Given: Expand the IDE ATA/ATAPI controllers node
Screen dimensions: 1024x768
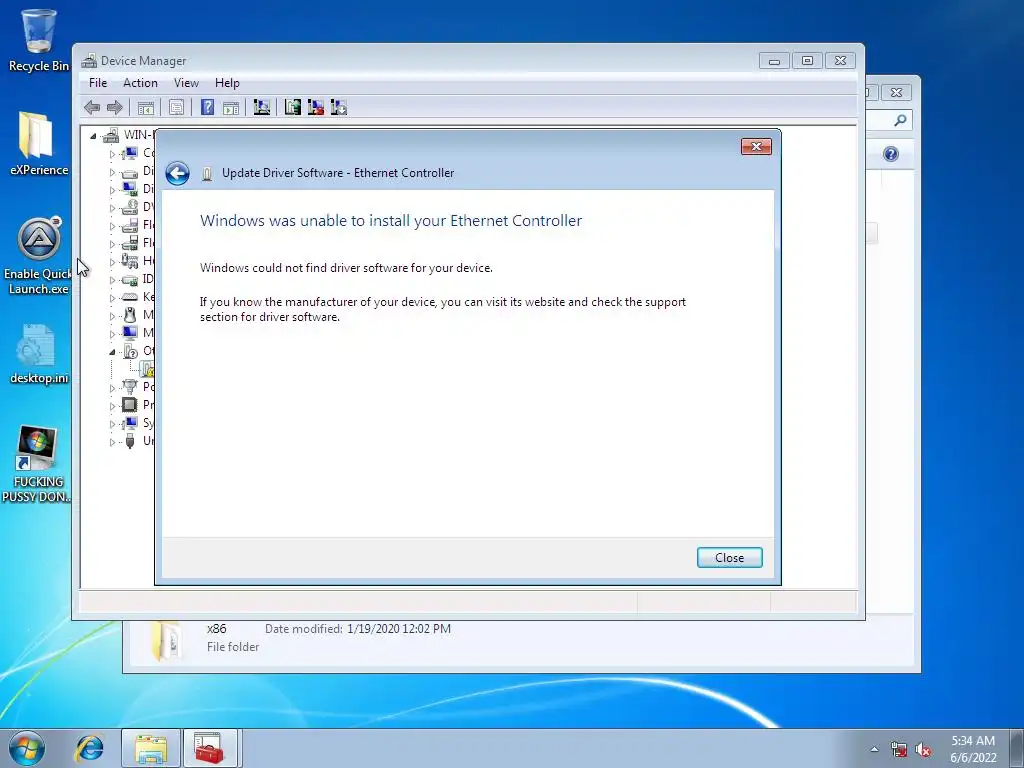Looking at the screenshot, I should (112, 280).
